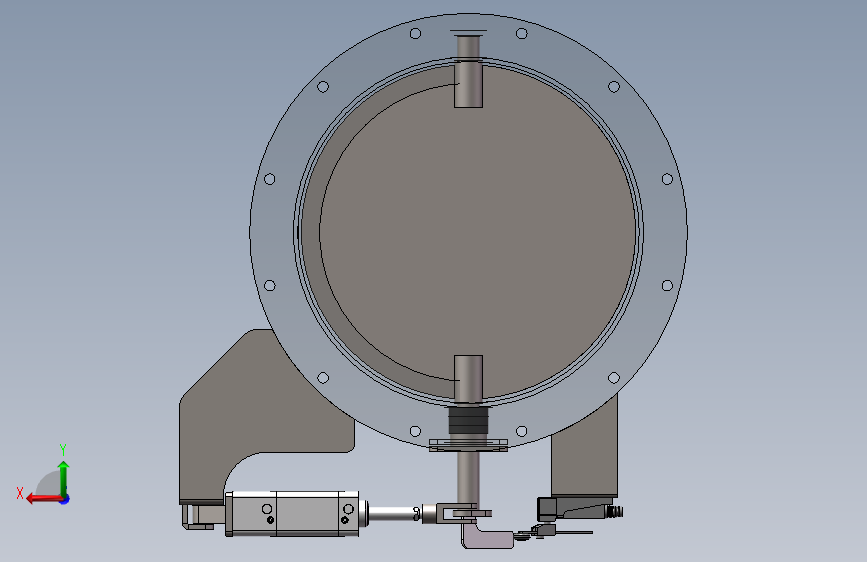Viewport: 867px width, 562px height.
Task: Select the cylinder piston rod
Action: (393, 514)
